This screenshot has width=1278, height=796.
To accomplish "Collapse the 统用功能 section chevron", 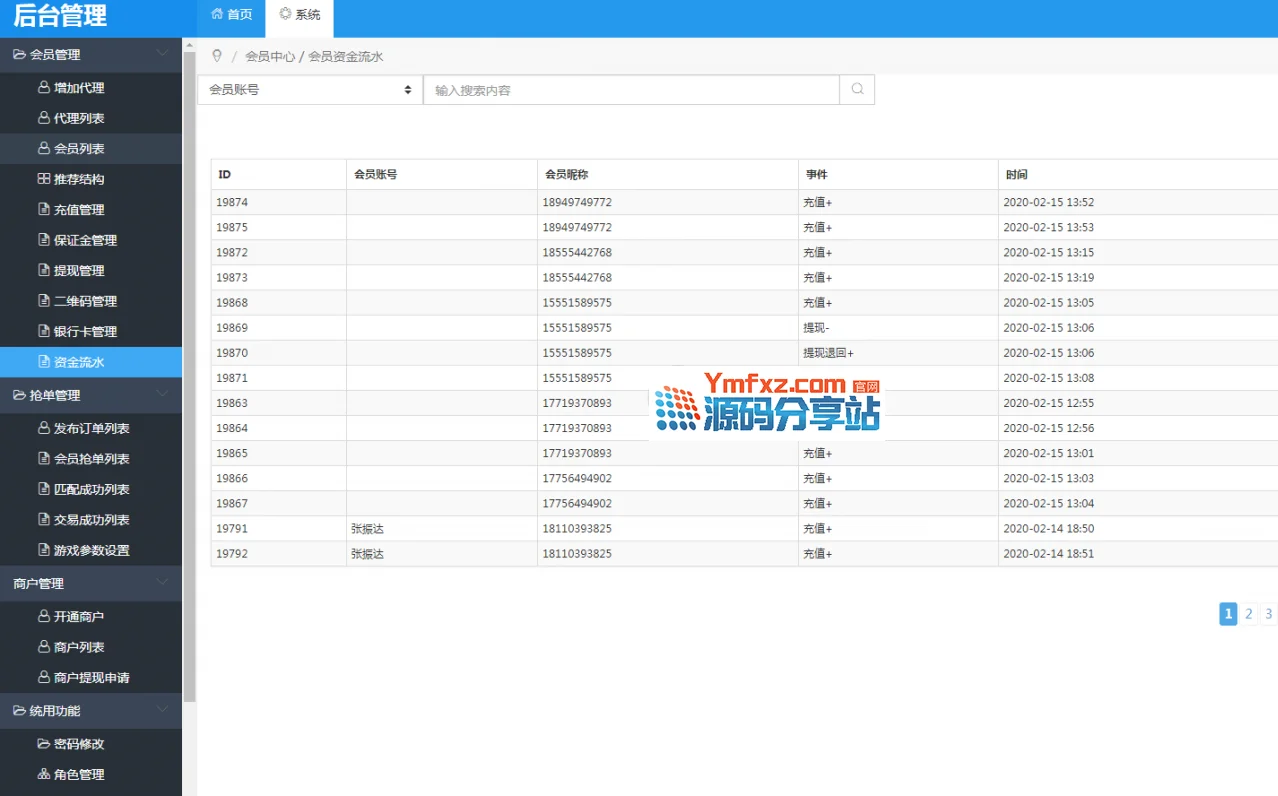I will coord(162,710).
